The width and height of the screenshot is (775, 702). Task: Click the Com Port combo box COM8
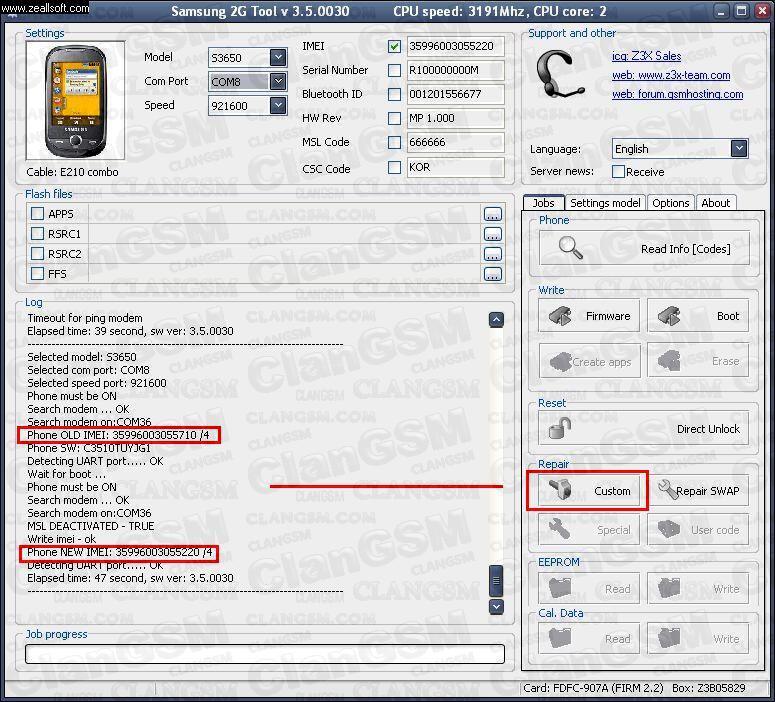(x=247, y=81)
